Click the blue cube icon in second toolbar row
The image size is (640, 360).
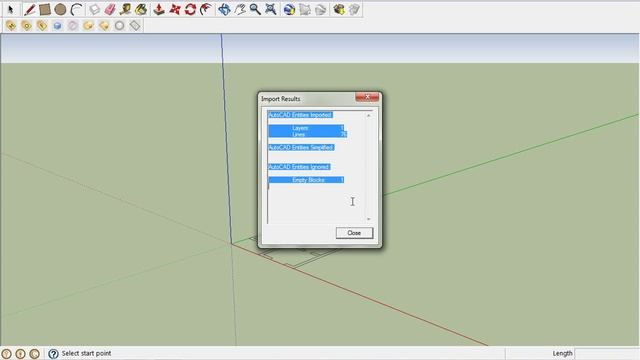[57, 26]
